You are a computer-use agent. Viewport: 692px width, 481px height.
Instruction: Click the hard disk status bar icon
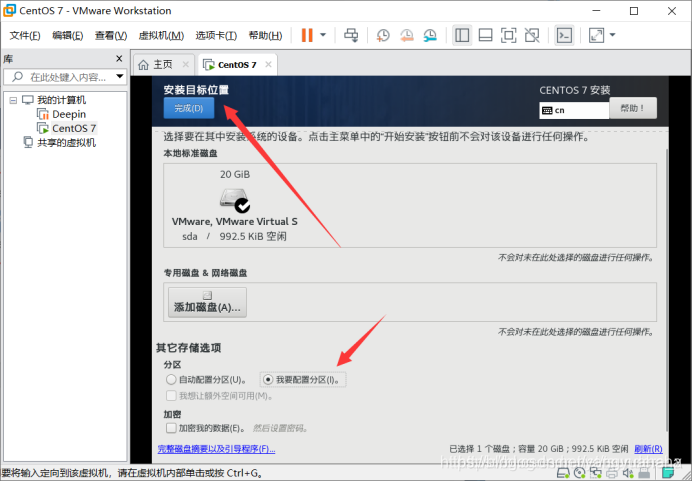pos(563,474)
